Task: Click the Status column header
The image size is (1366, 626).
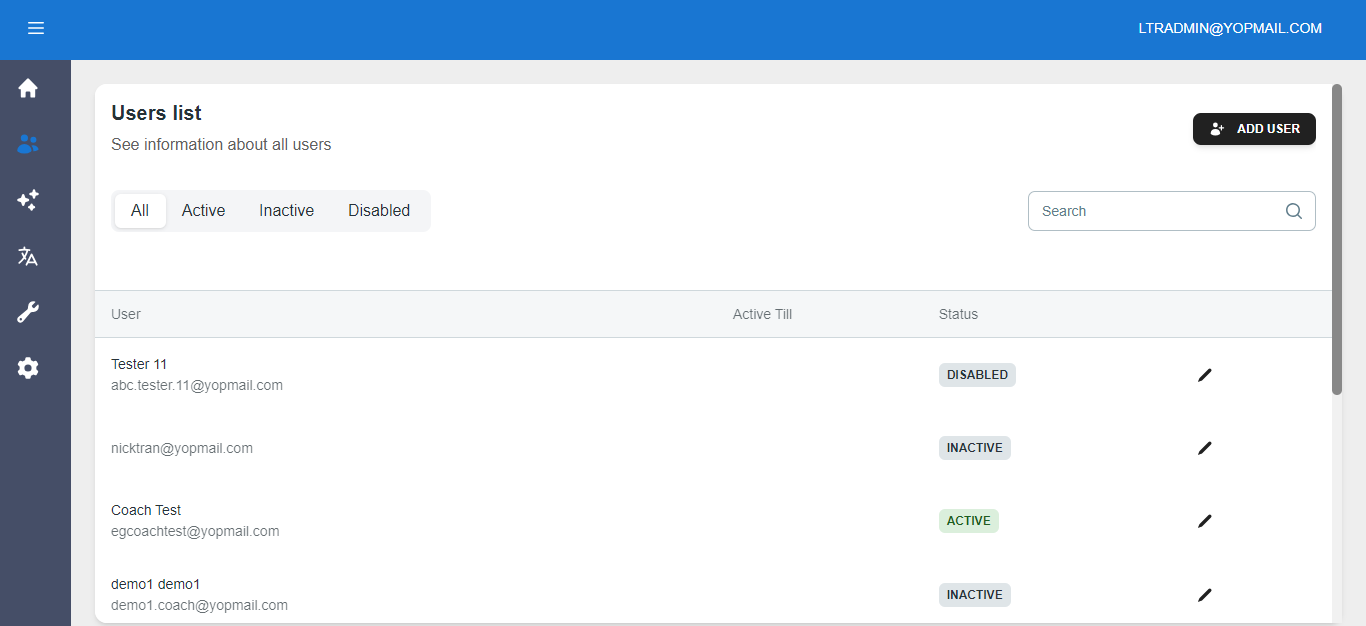Action: pos(958,314)
